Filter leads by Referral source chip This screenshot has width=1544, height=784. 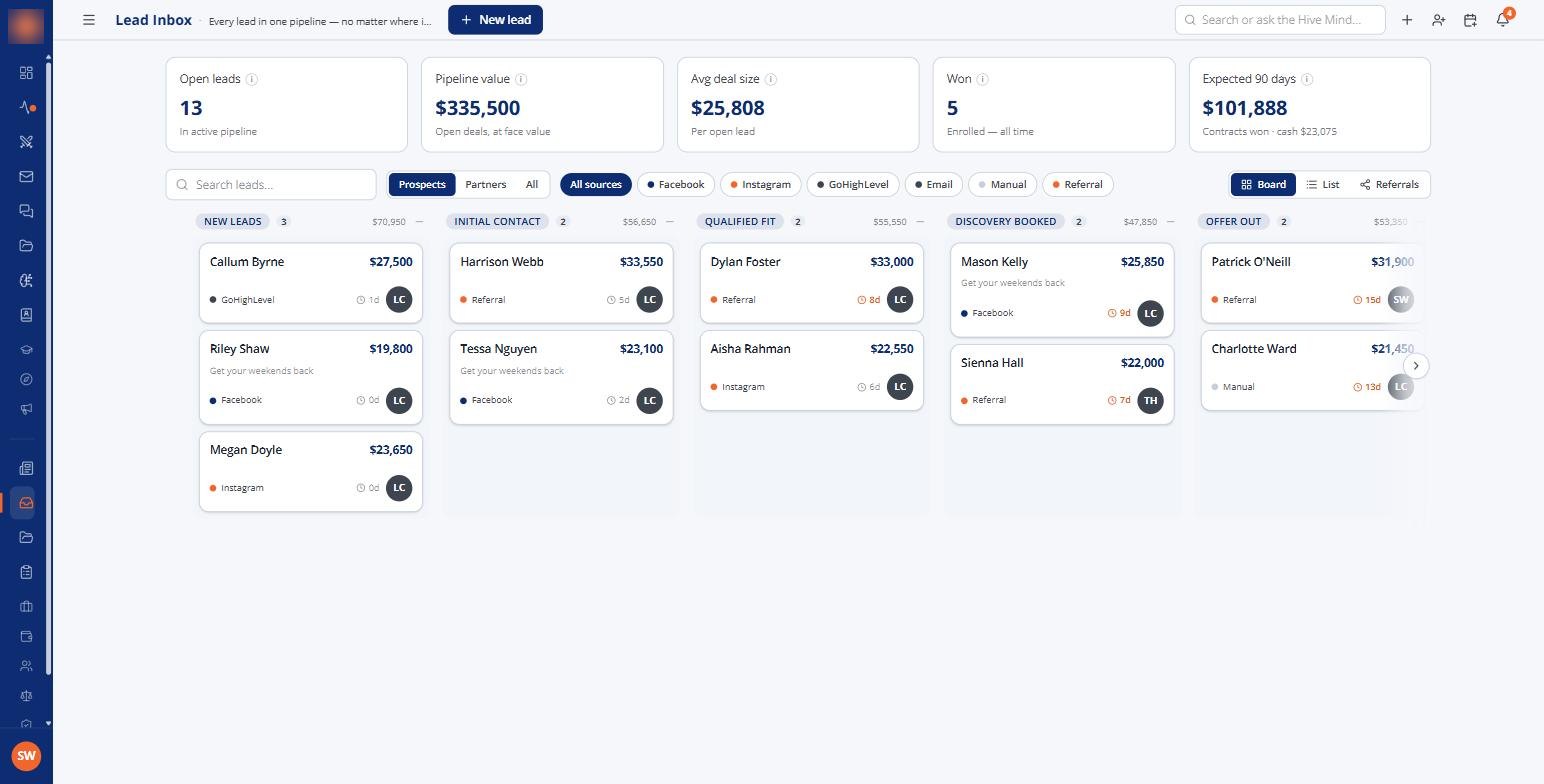point(1078,185)
